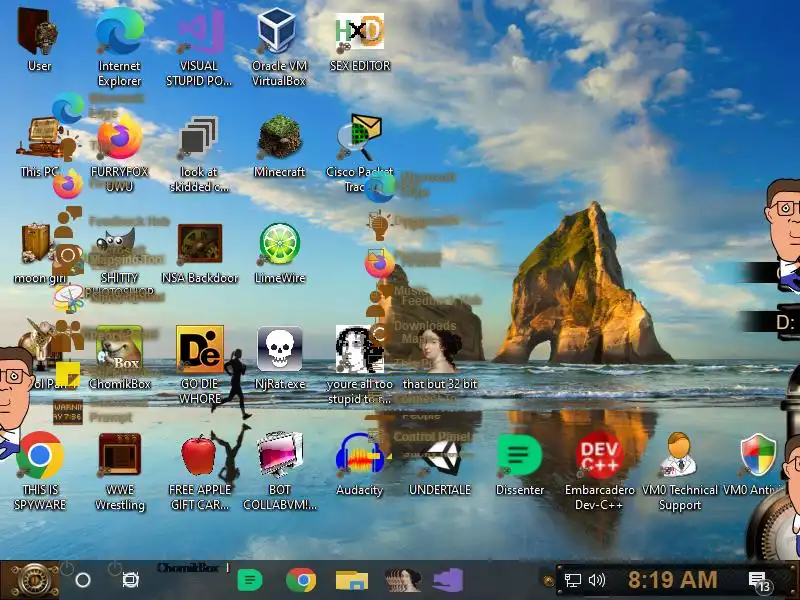The width and height of the screenshot is (800, 600).
Task: Click the 8:19 AM taskbar clock
Action: click(672, 580)
